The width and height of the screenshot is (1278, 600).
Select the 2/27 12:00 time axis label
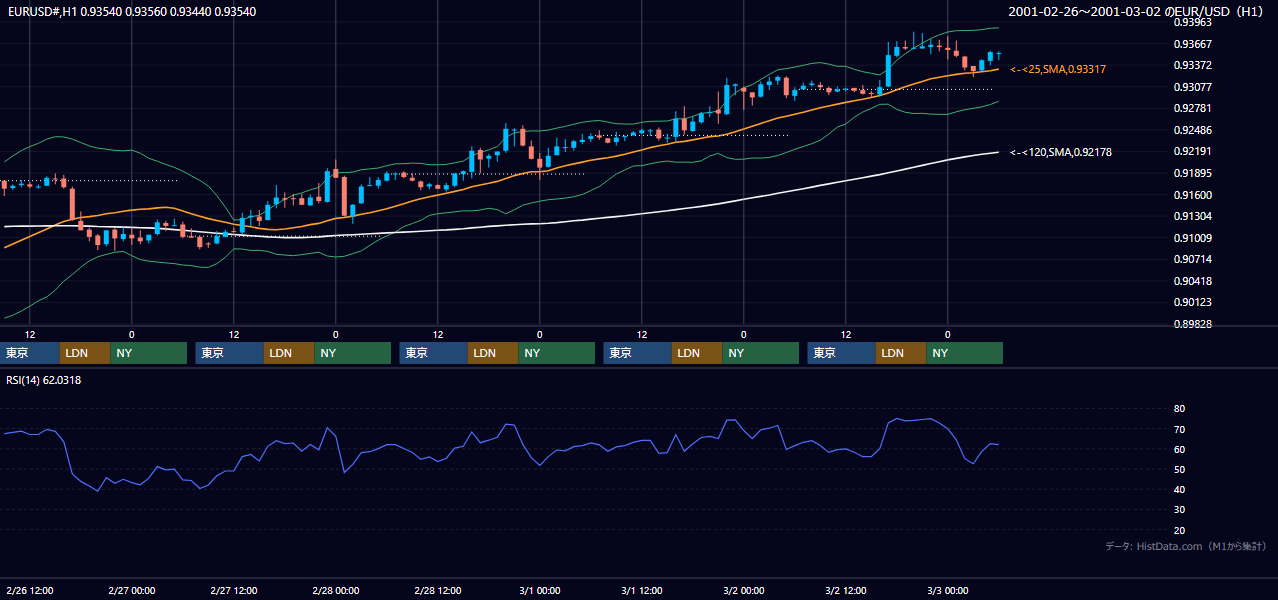[x=233, y=590]
